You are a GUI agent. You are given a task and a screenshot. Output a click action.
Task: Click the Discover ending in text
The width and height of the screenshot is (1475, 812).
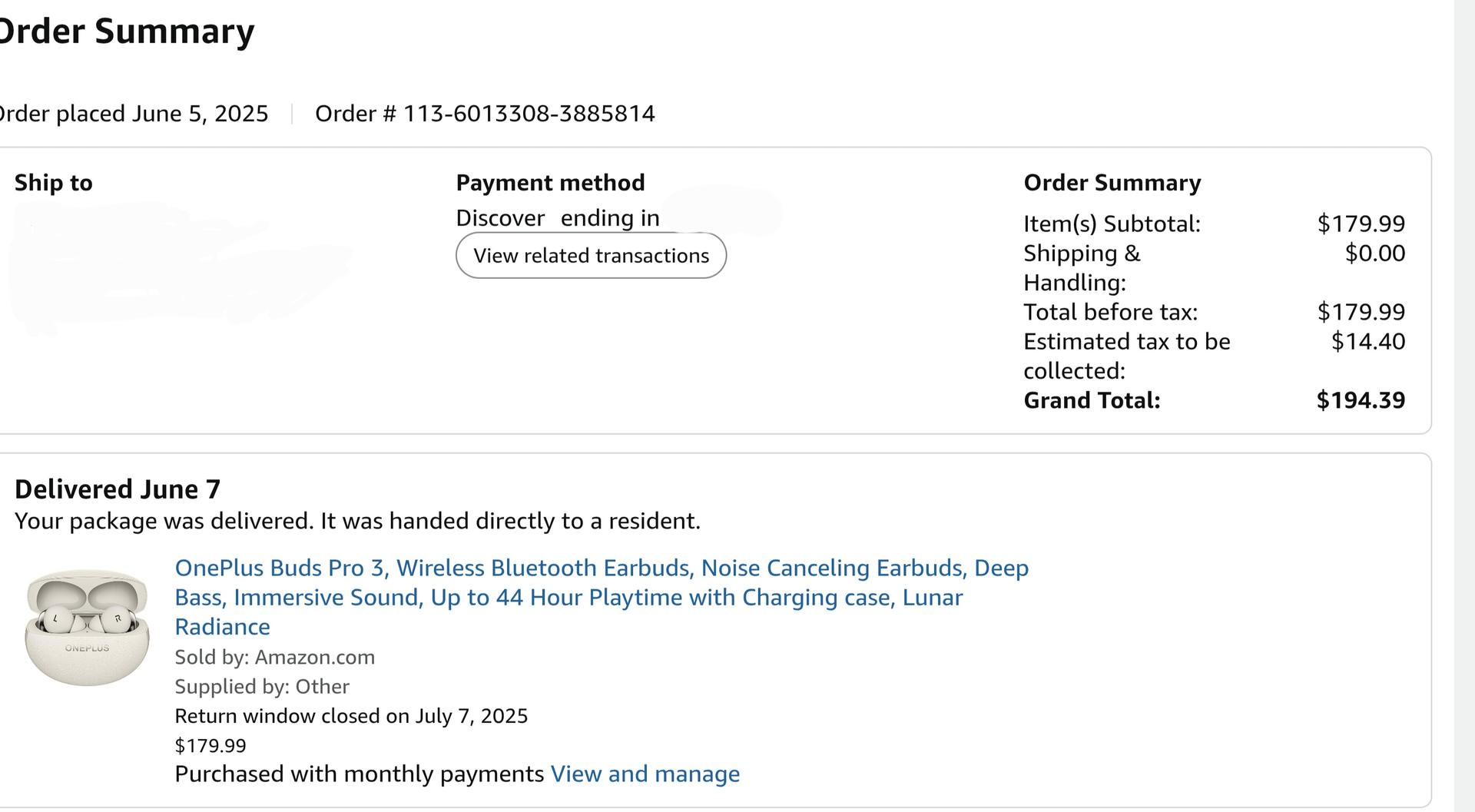(557, 218)
